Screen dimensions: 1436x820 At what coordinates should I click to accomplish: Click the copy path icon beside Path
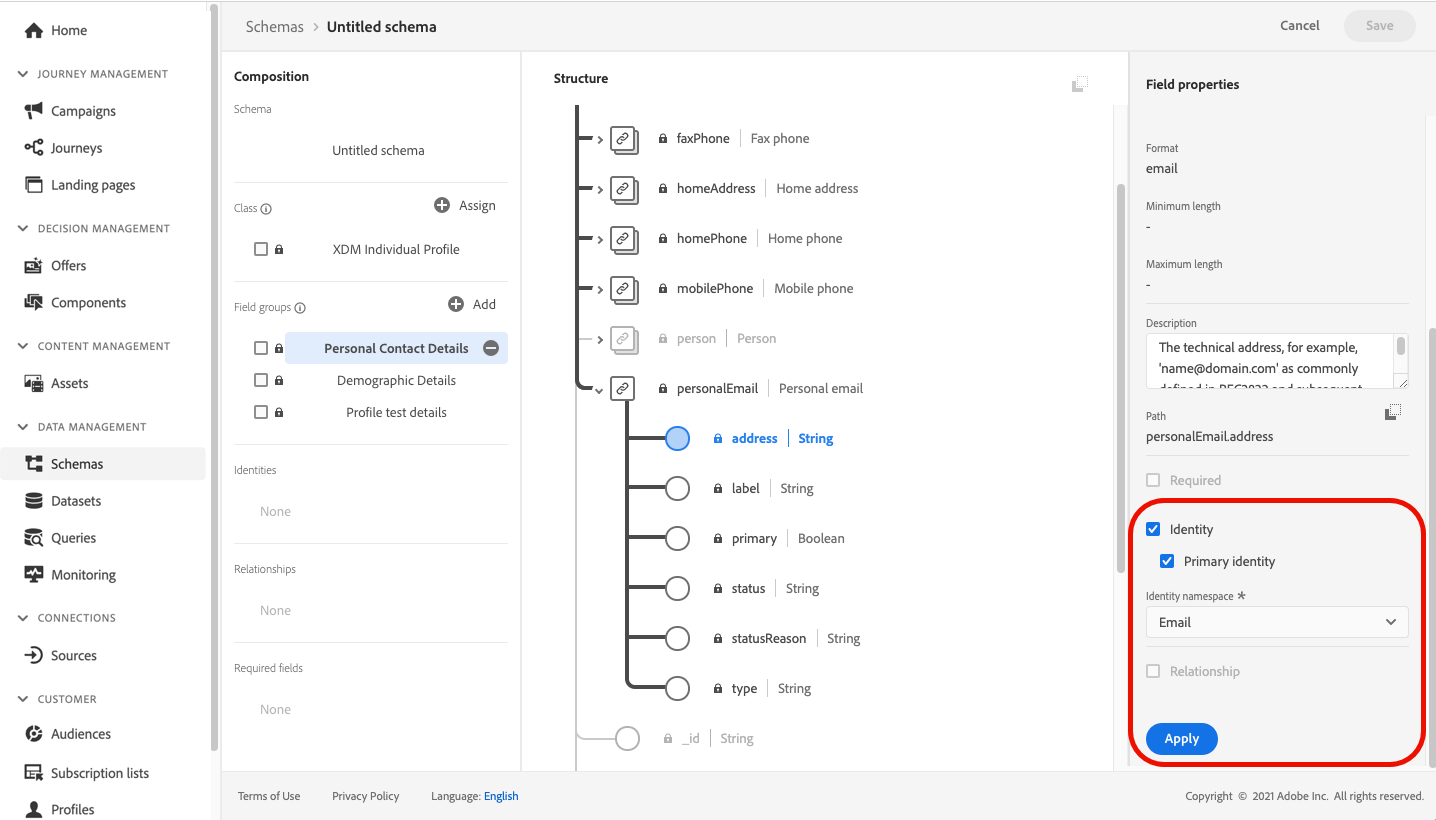point(1393,412)
